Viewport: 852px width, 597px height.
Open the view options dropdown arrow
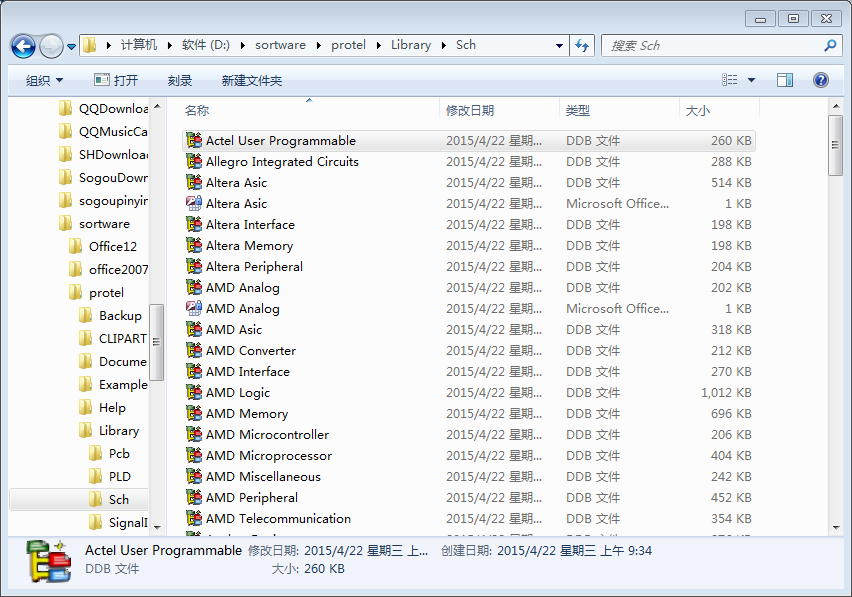[x=751, y=80]
